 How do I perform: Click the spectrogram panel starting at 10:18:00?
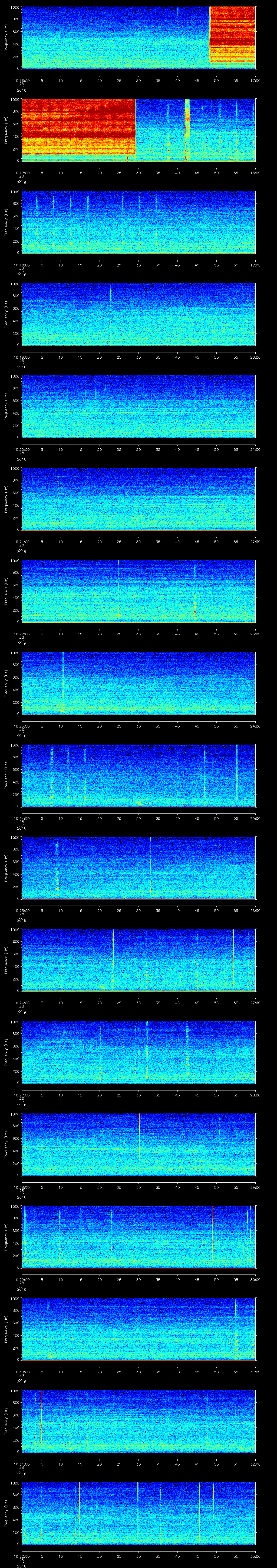(x=138, y=222)
